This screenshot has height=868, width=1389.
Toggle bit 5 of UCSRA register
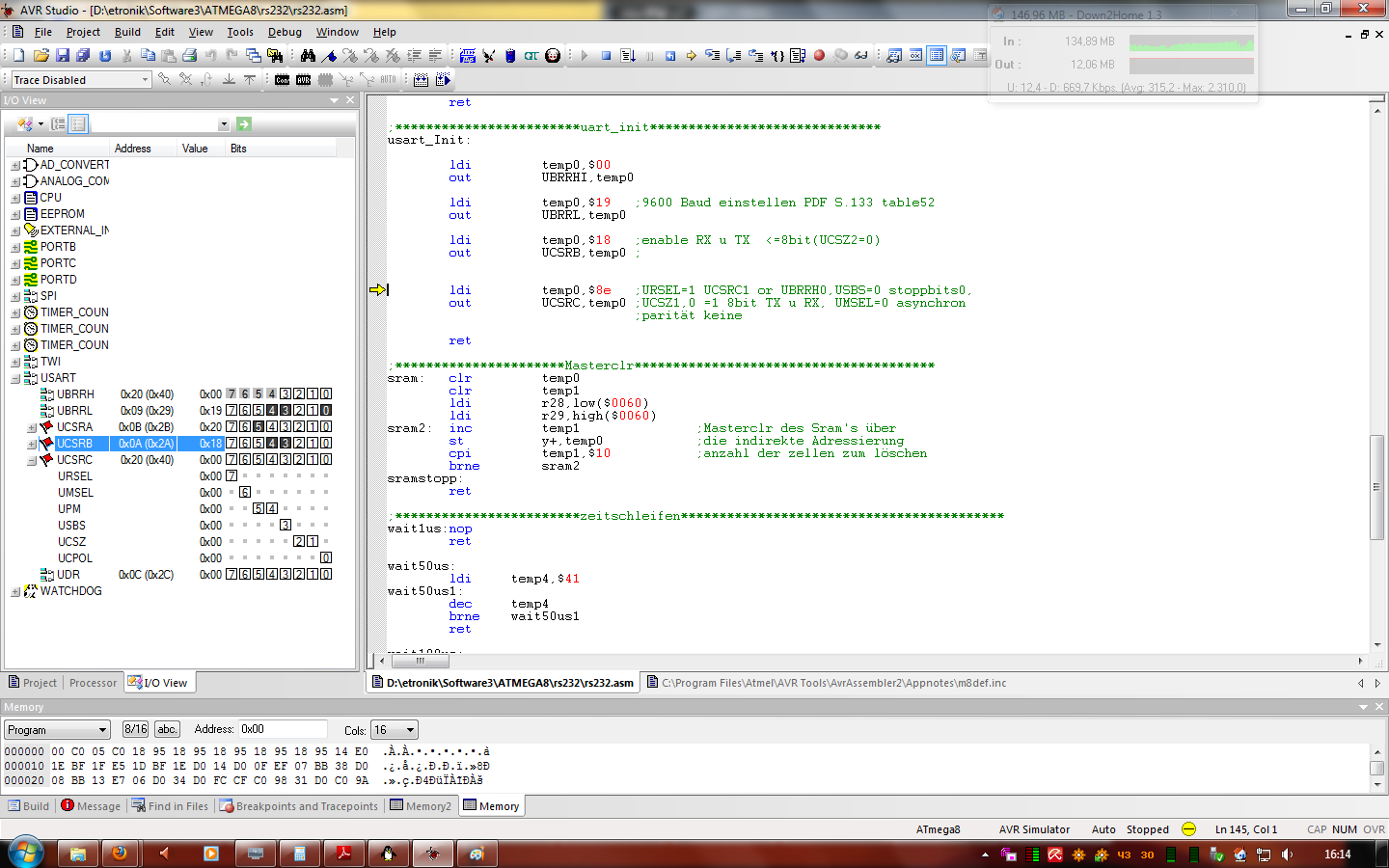(x=259, y=427)
